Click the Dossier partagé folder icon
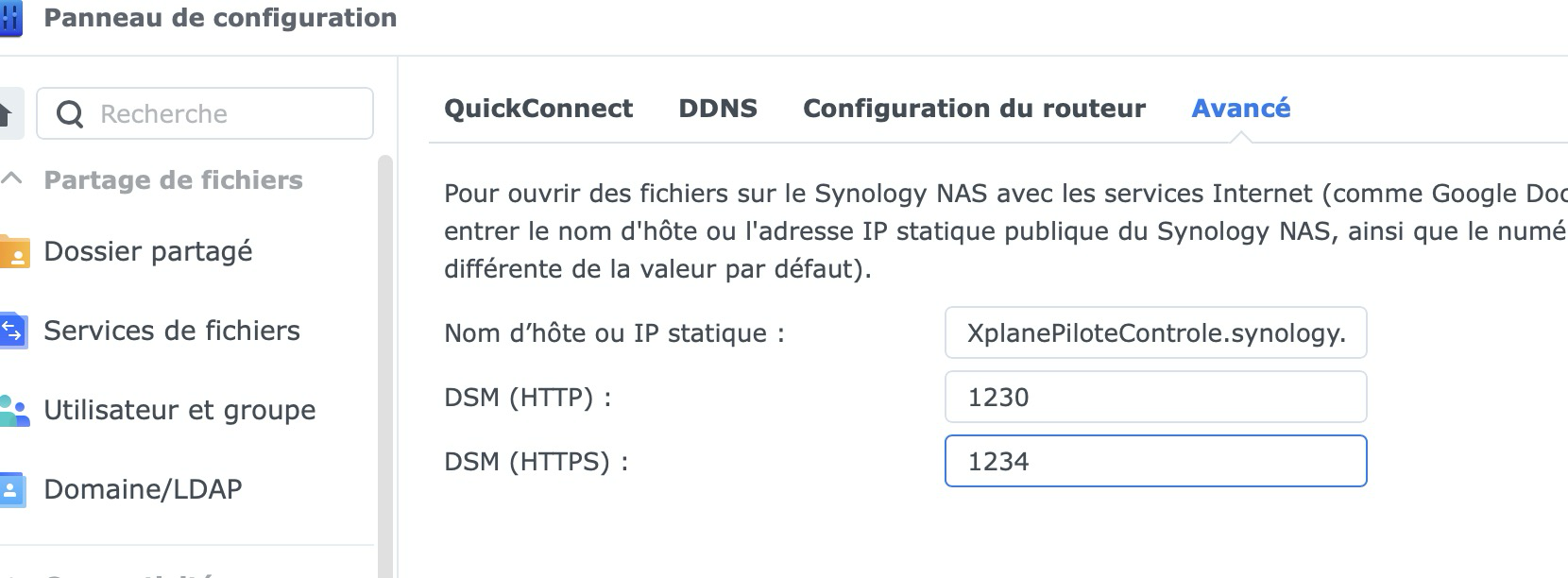The height and width of the screenshot is (578, 1568). [13, 252]
